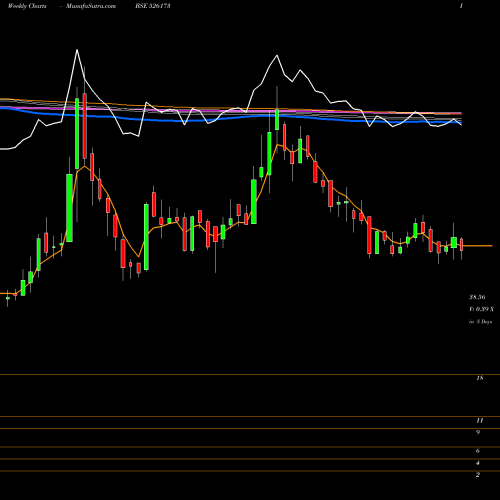Click the last red candle on the right
The width and height of the screenshot is (500, 500).
pos(462,245)
